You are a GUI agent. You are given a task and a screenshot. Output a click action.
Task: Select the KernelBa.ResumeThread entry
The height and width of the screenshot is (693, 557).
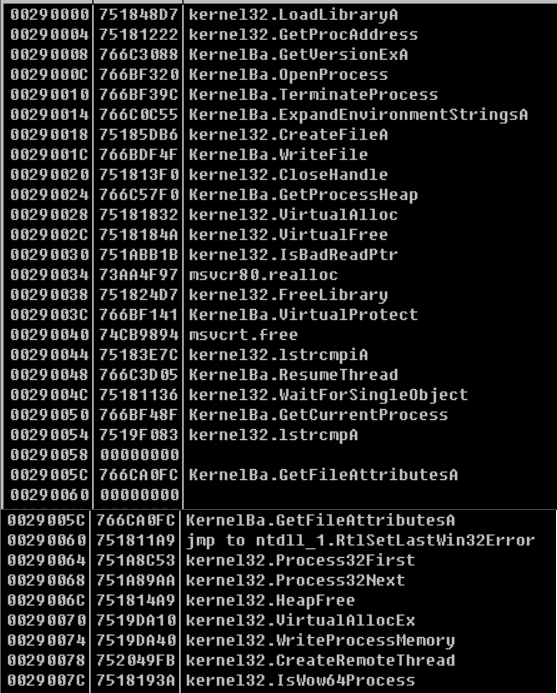(x=293, y=375)
